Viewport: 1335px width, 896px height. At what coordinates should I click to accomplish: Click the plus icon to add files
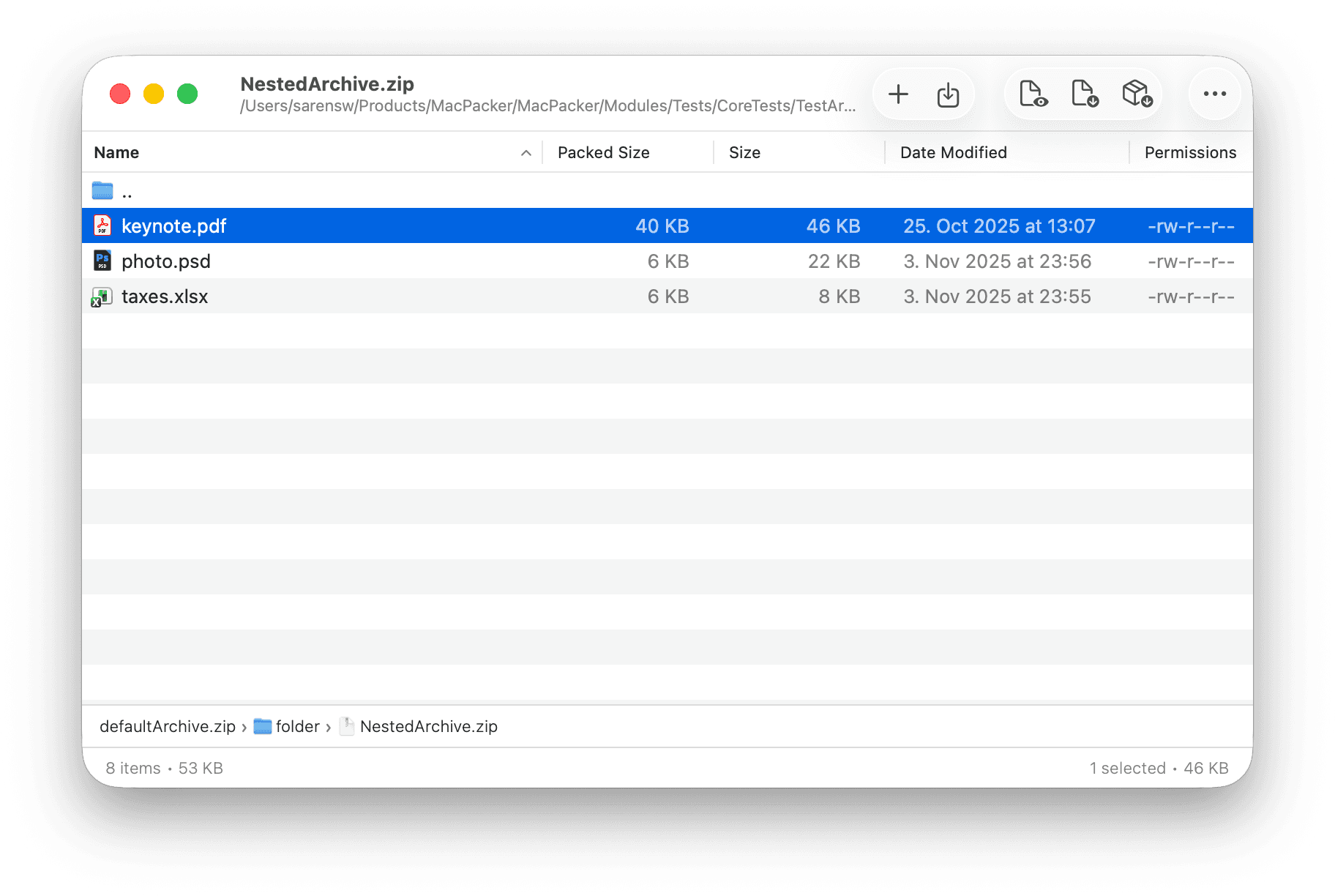(898, 94)
